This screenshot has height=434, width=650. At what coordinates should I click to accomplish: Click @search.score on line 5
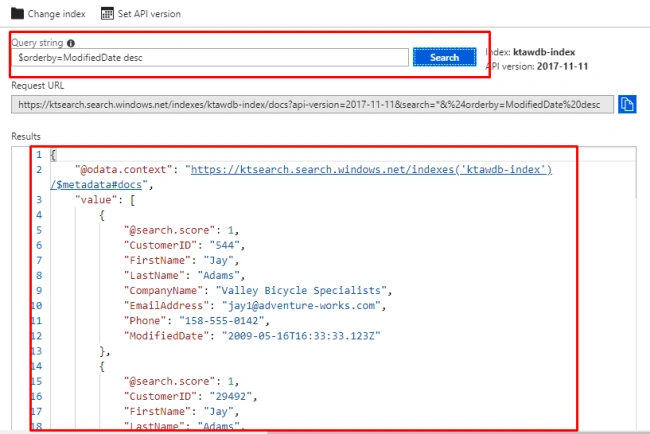(170, 230)
